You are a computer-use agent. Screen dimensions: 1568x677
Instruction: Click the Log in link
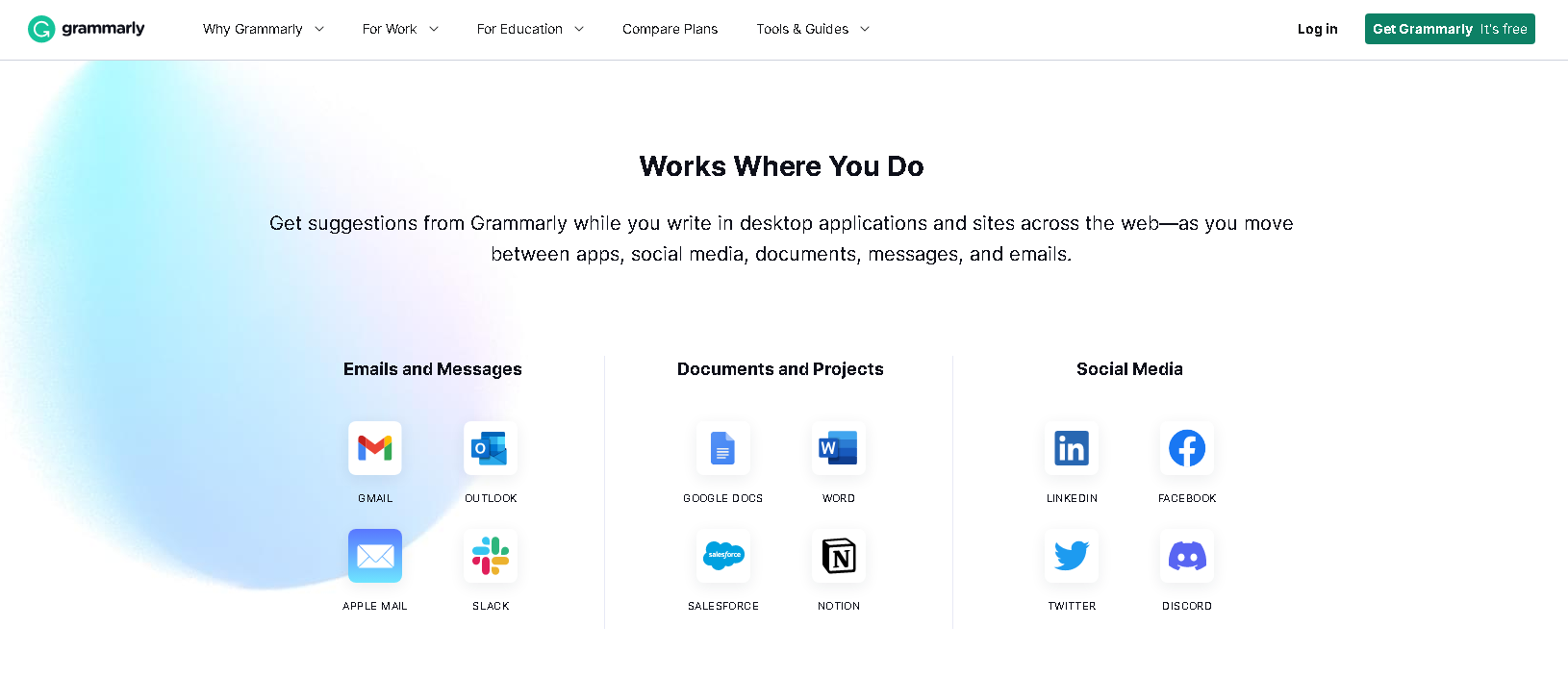click(x=1318, y=29)
